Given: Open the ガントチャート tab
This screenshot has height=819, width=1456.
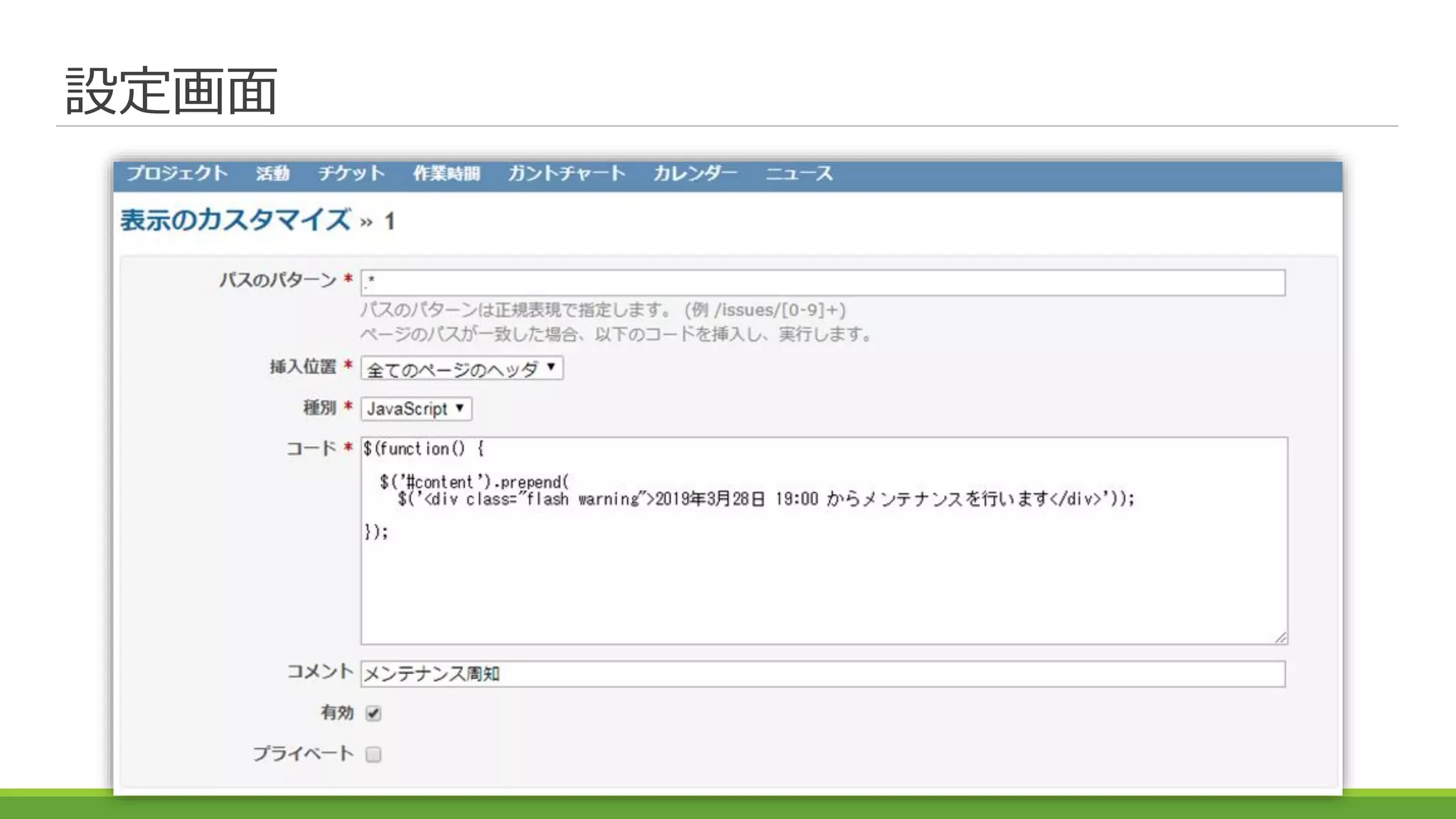Looking at the screenshot, I should (x=567, y=173).
